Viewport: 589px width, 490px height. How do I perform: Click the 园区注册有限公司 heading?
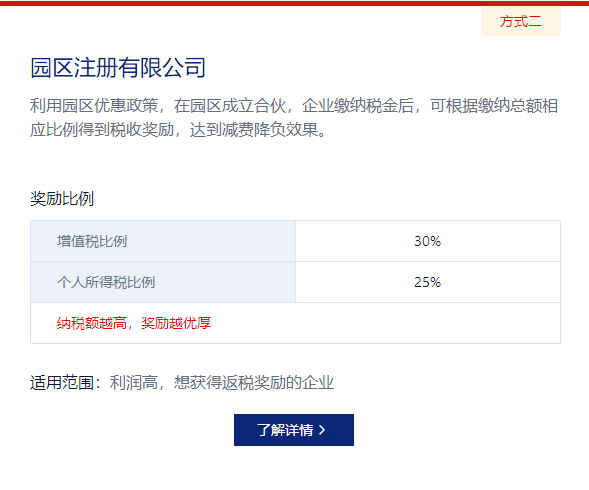(118, 68)
